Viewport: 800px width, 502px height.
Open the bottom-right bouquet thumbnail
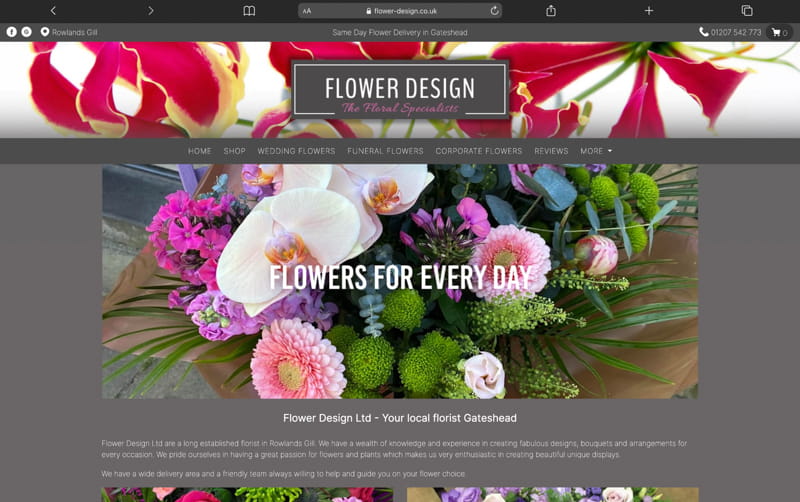[553, 495]
